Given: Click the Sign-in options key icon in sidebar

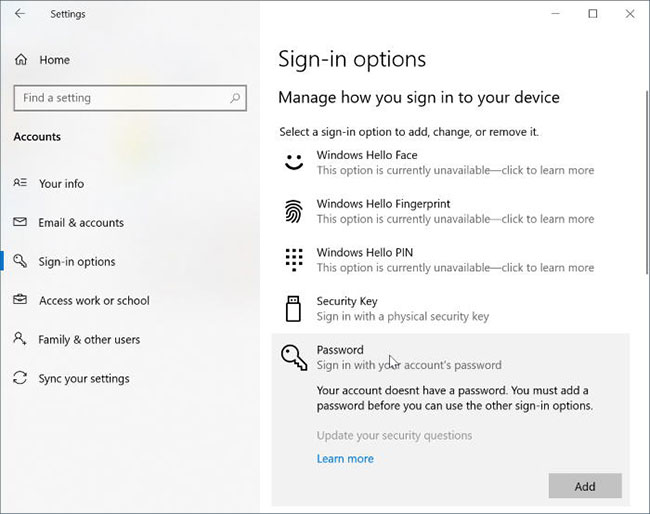Looking at the screenshot, I should tap(20, 261).
